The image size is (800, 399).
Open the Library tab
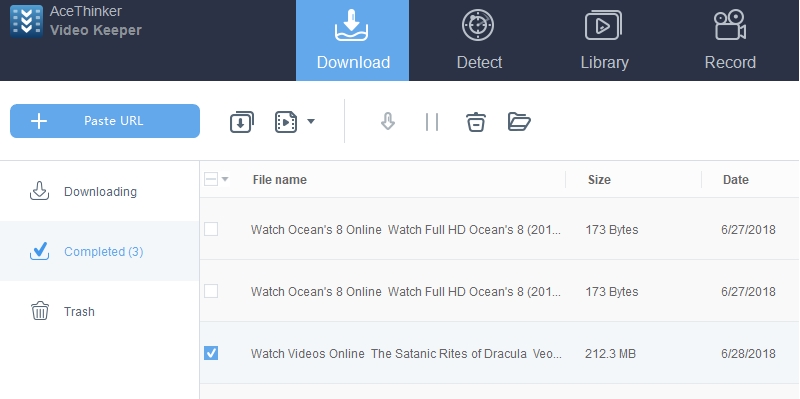(604, 40)
